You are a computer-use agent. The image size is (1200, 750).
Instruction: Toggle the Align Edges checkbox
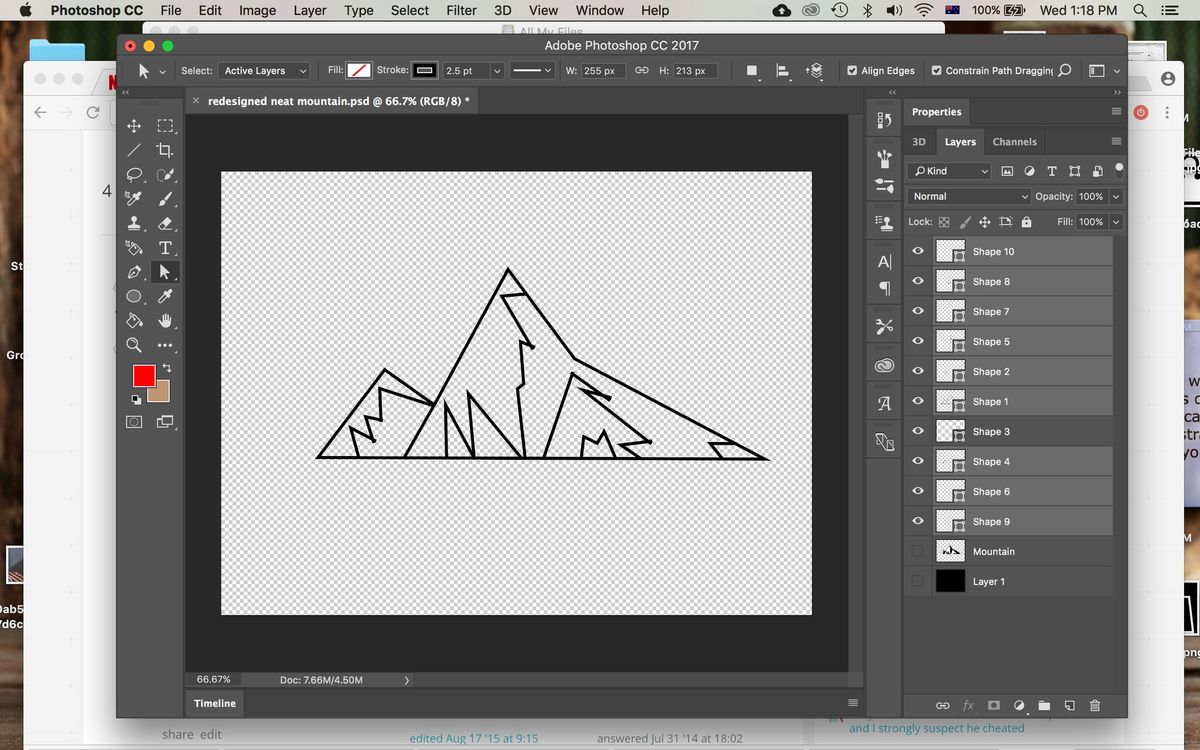click(x=852, y=71)
